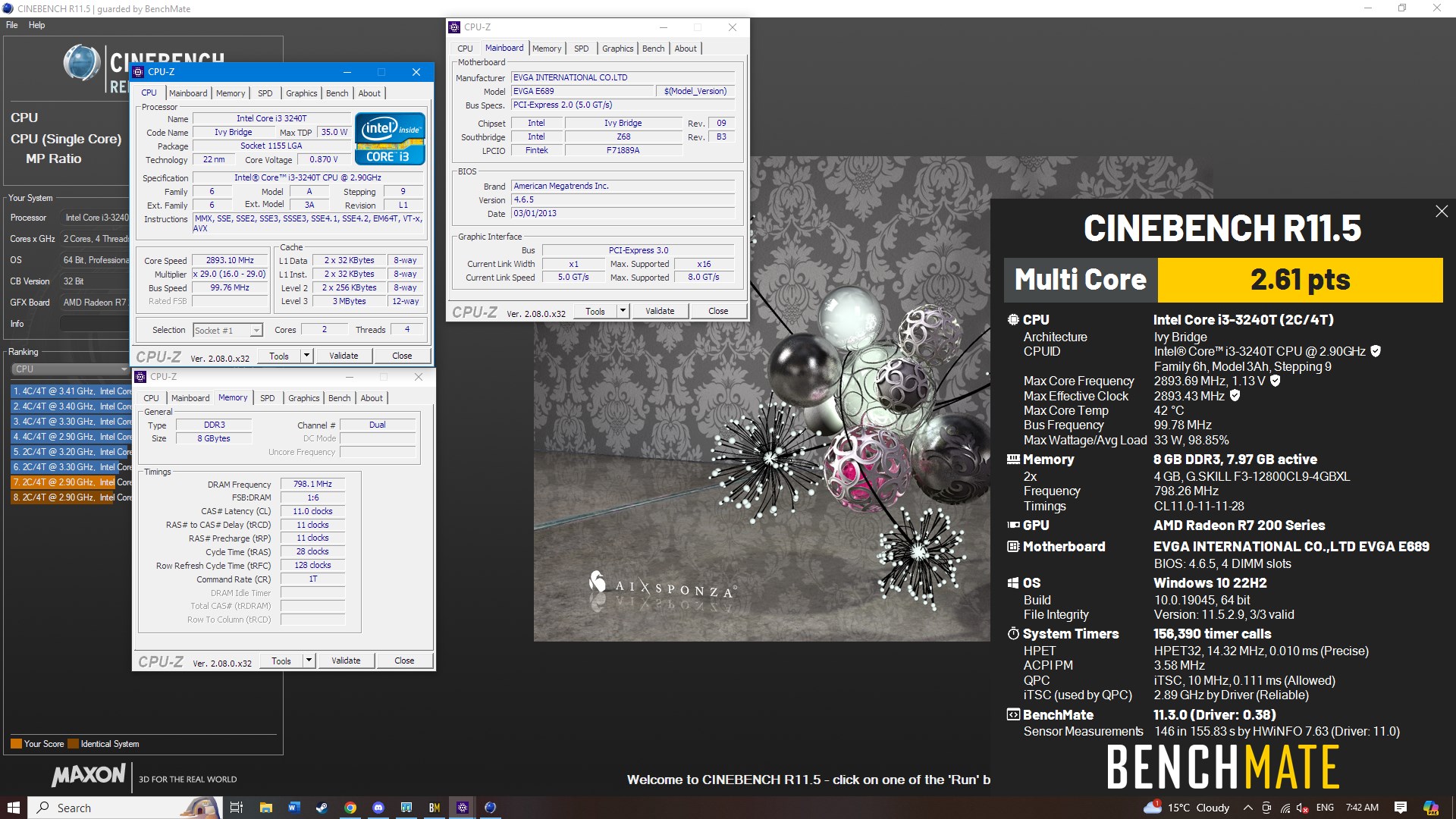1456x819 pixels.
Task: Select CPU tab in CPU-Z Mainboard window
Action: (x=465, y=49)
